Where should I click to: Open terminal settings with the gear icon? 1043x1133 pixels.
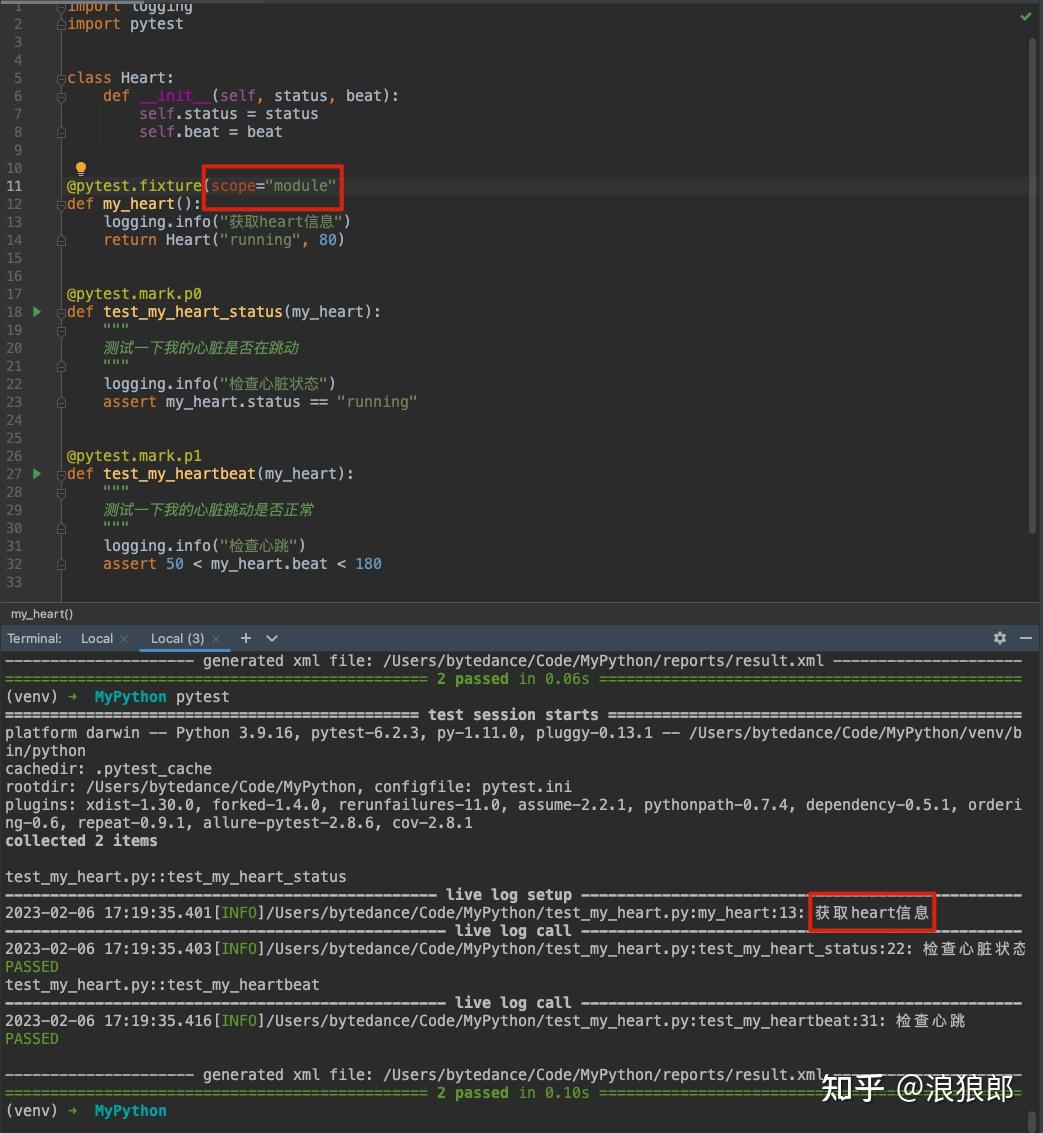[999, 638]
